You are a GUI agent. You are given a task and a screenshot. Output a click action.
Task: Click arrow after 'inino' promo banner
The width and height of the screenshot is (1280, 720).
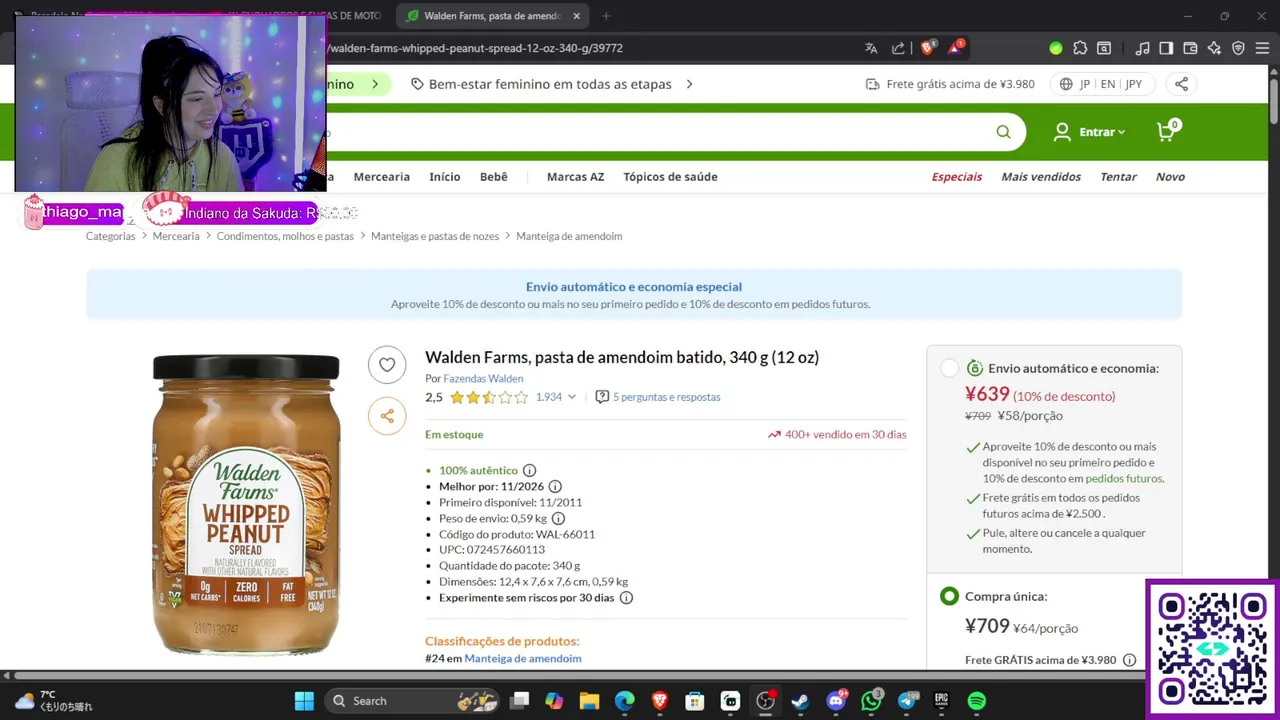[x=375, y=84]
